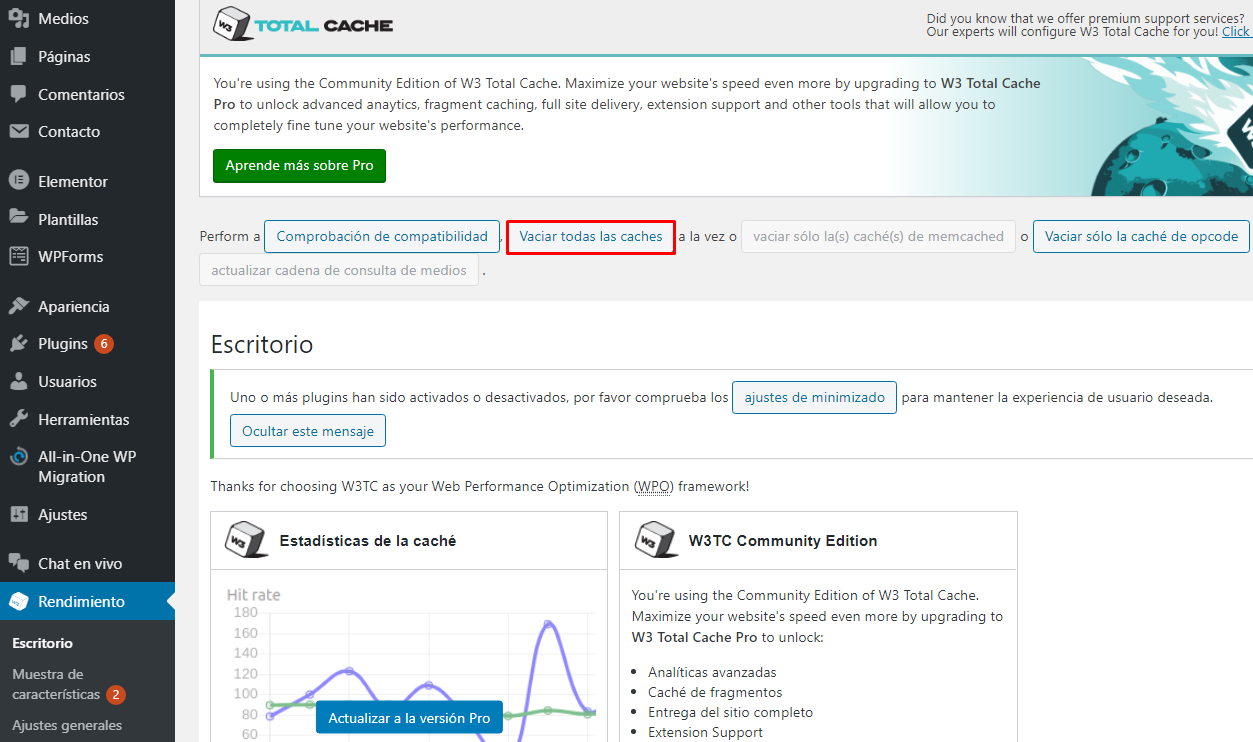The height and width of the screenshot is (742, 1253).
Task: Click the Ajustes sliders icon
Action: [18, 514]
